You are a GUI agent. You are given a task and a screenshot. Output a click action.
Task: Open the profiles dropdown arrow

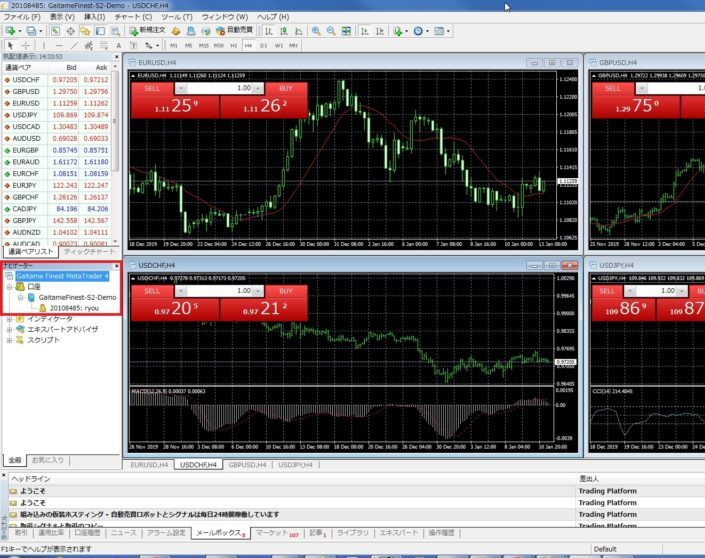pyautogui.click(x=40, y=31)
